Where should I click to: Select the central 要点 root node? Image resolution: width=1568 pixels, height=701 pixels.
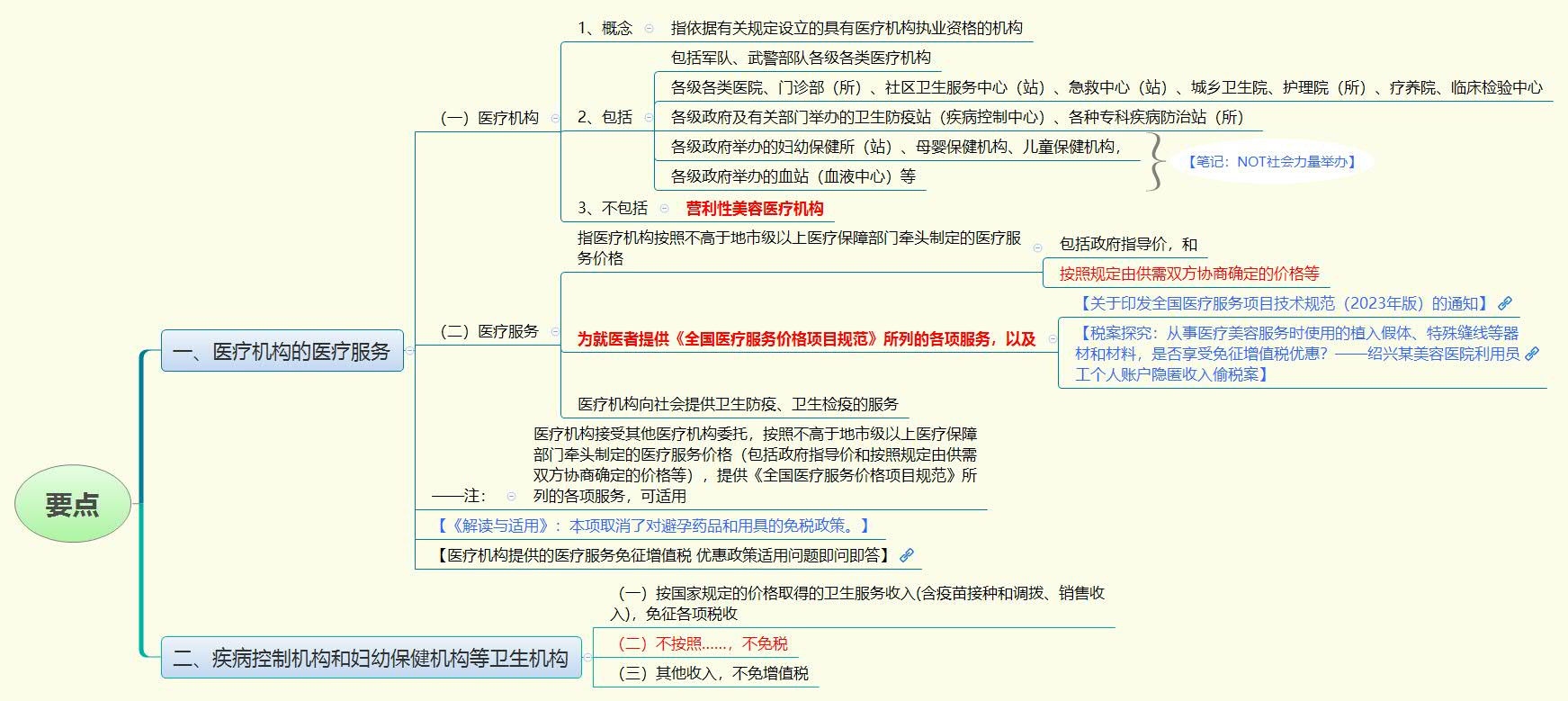(73, 504)
